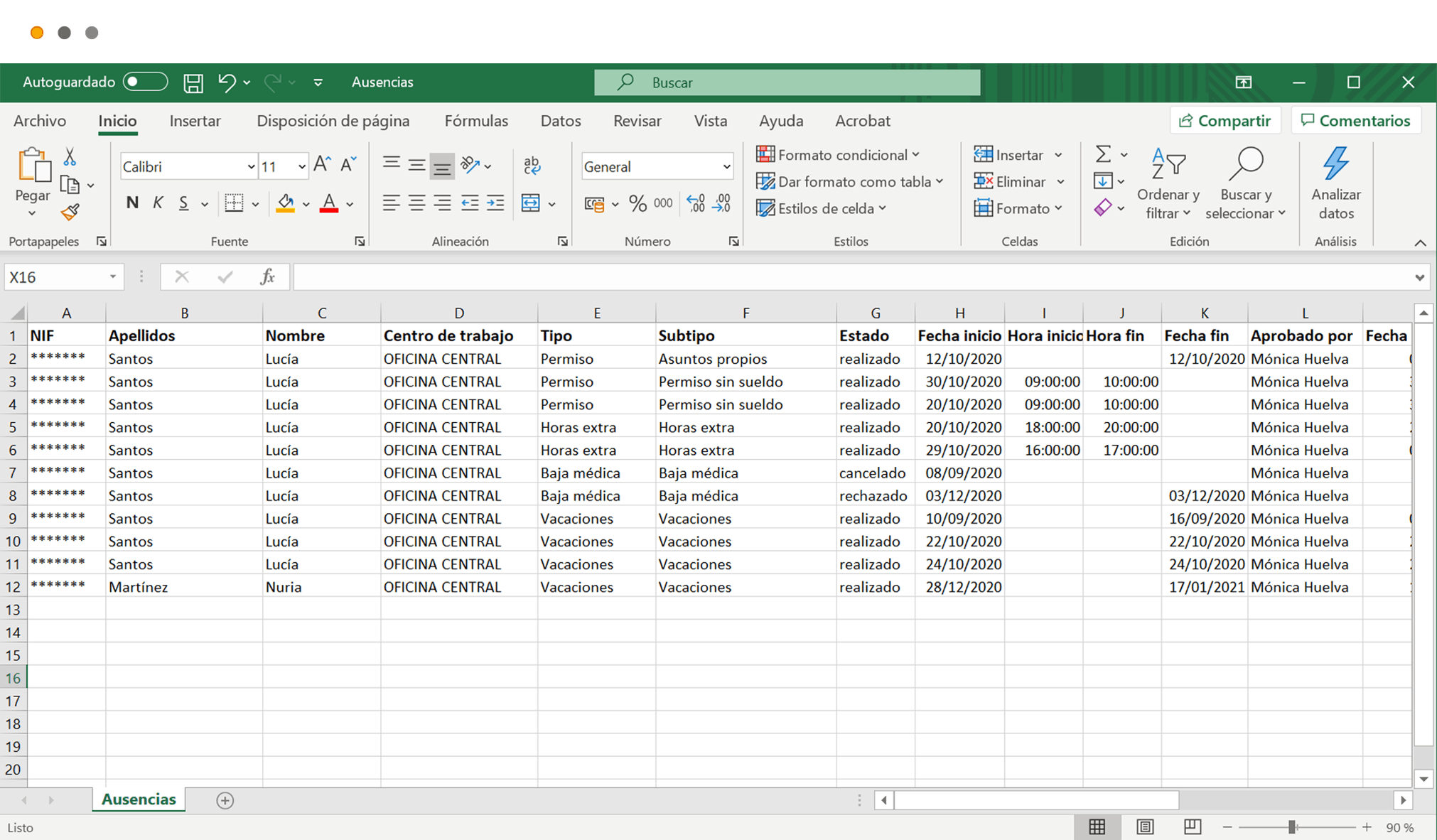
Task: Decrease font size with smaller A icon
Action: click(348, 165)
